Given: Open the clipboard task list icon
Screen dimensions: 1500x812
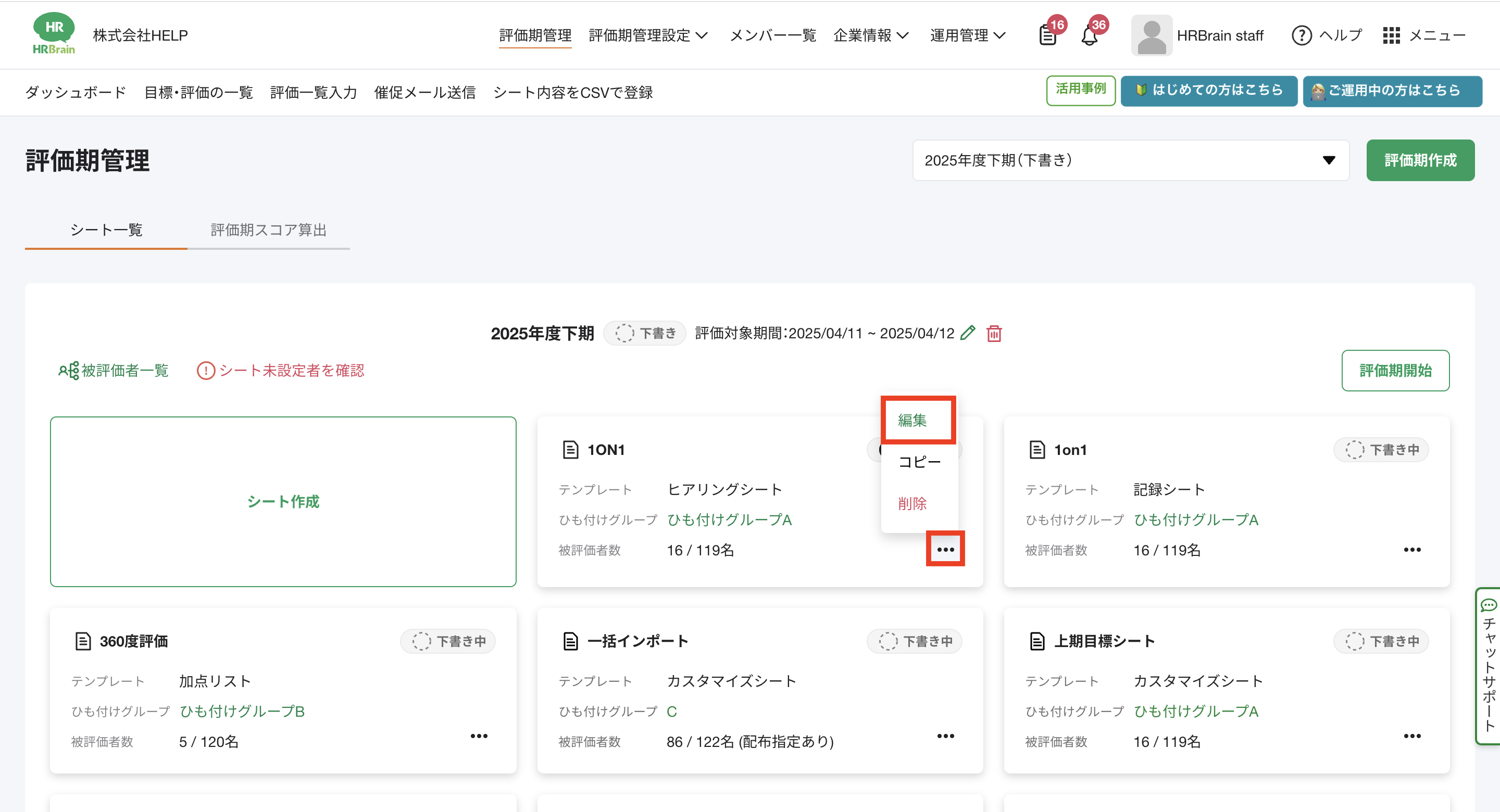Looking at the screenshot, I should [1047, 36].
